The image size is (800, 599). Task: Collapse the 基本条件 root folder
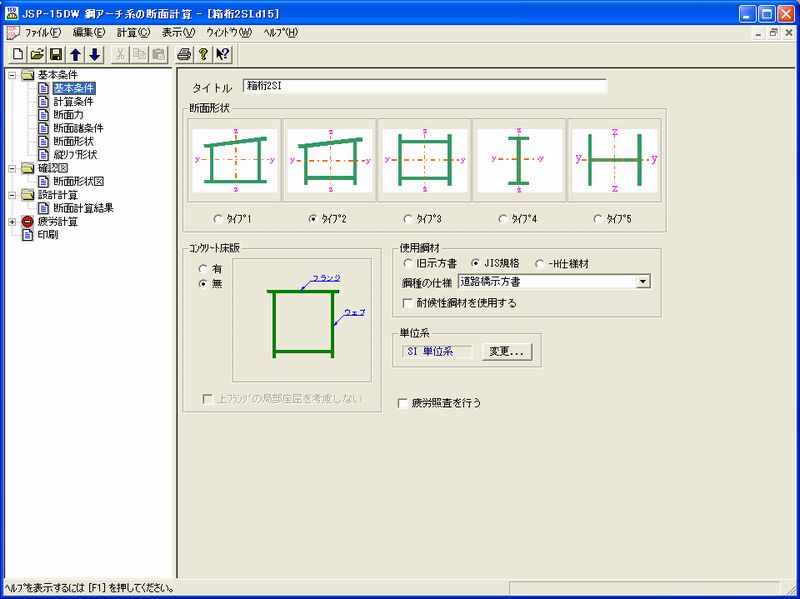click(x=12, y=76)
